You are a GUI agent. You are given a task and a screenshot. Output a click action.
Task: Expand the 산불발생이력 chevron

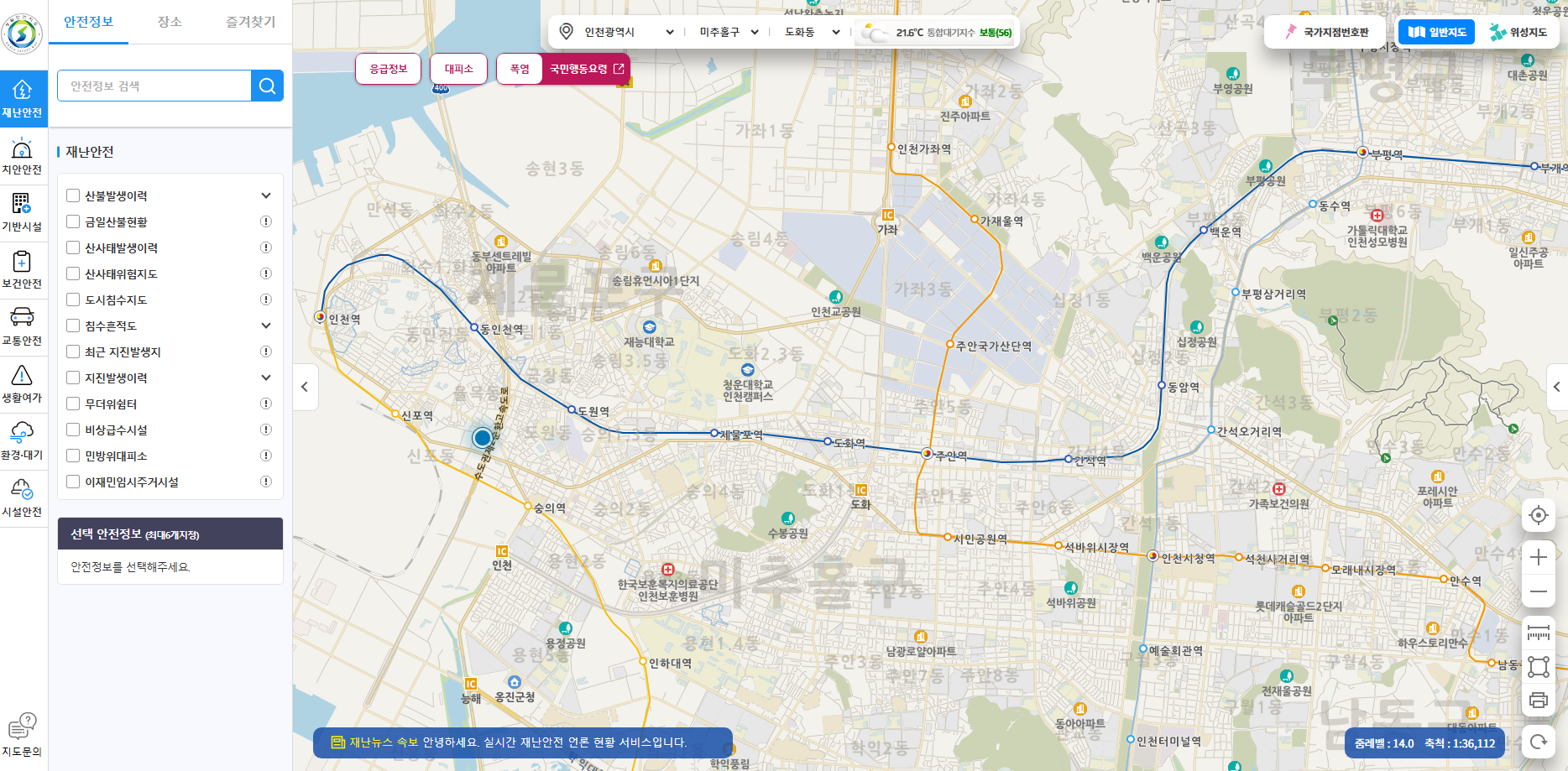tap(266, 195)
